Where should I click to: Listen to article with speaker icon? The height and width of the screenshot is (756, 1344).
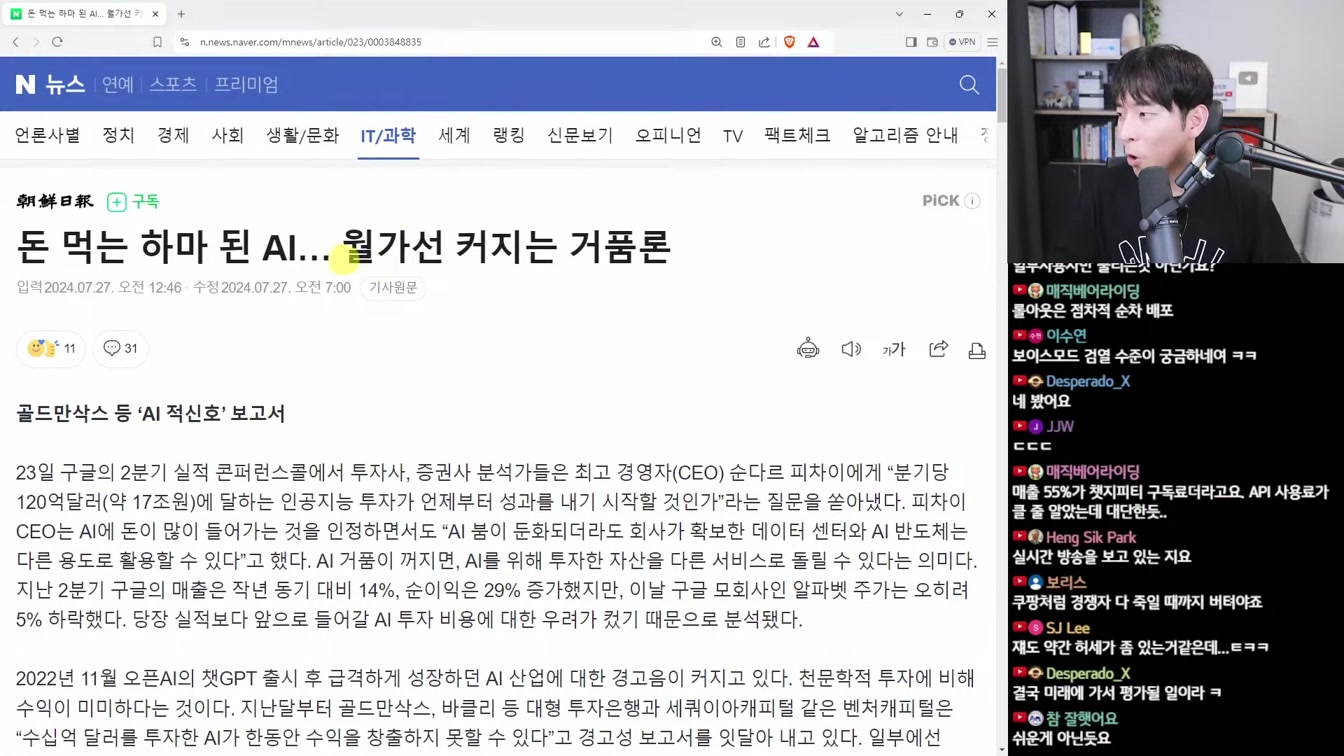tap(851, 349)
